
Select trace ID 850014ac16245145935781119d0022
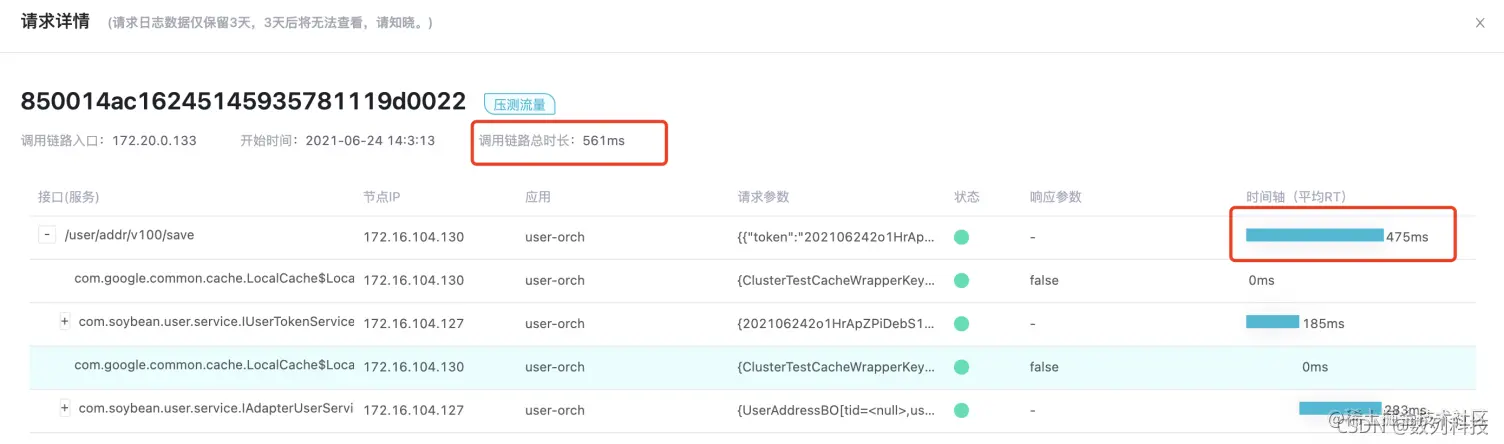tap(243, 101)
